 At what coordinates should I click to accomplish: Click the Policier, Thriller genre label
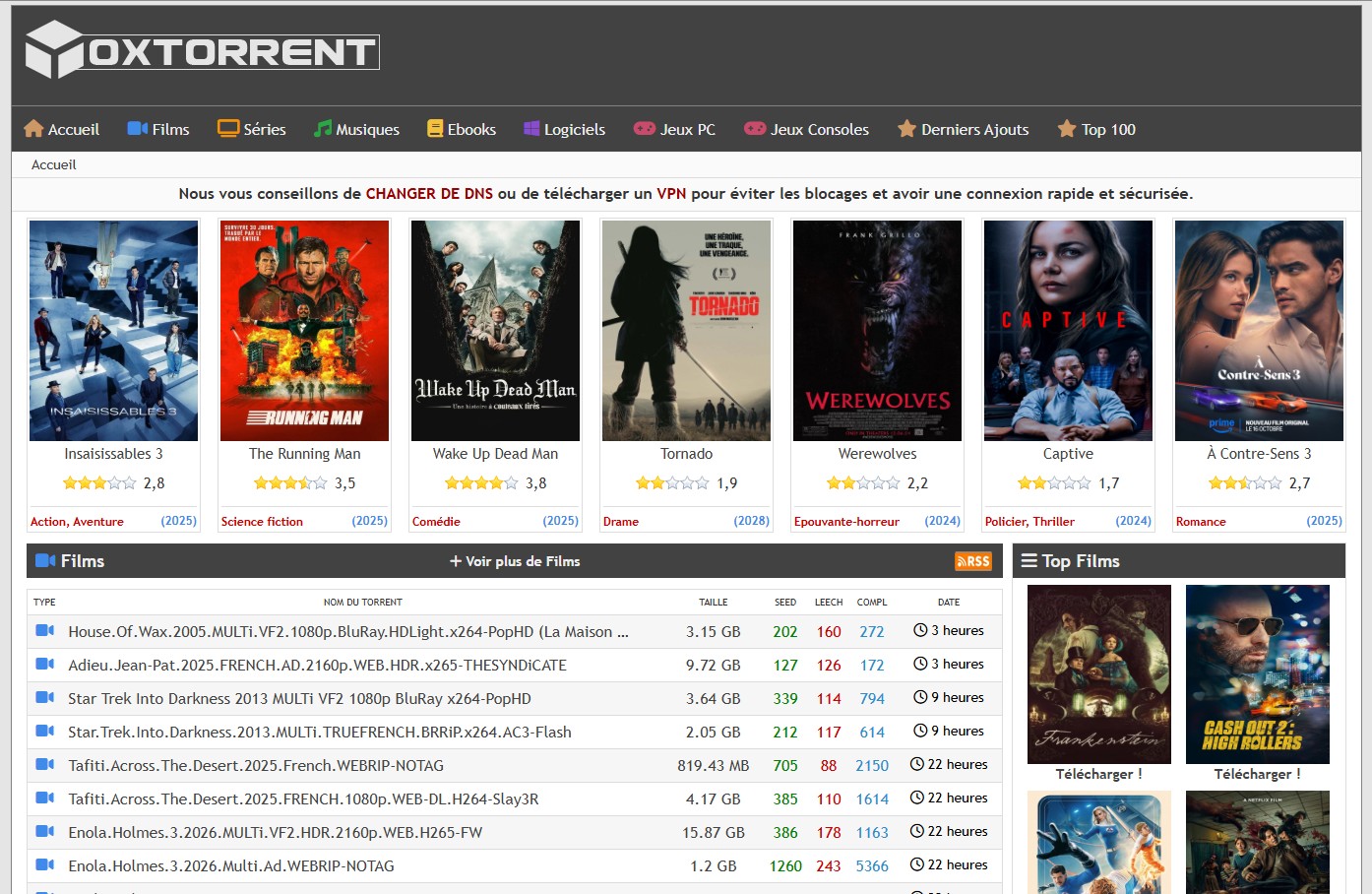tap(1029, 522)
